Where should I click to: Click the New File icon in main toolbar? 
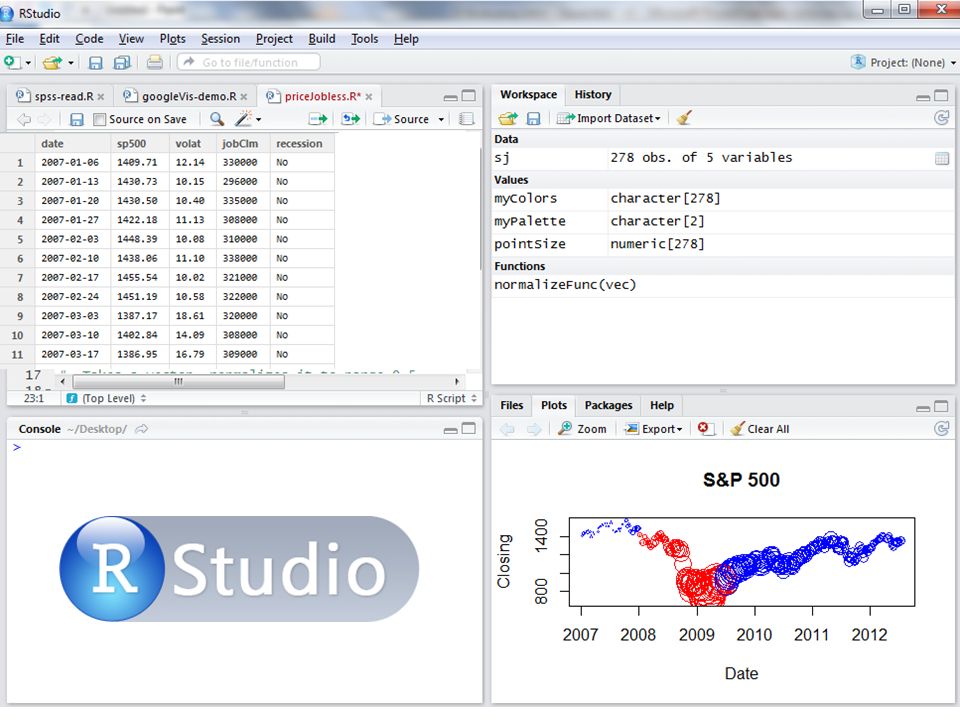point(10,62)
